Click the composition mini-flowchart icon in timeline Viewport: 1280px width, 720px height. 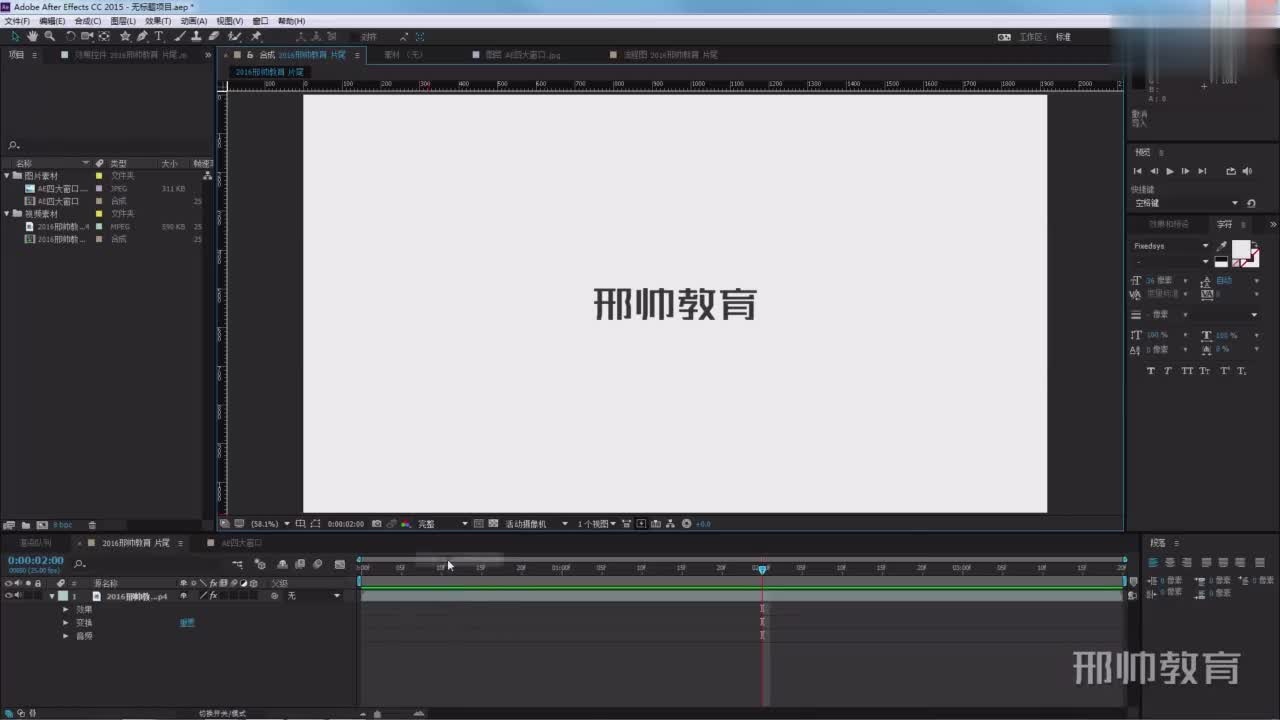point(237,565)
